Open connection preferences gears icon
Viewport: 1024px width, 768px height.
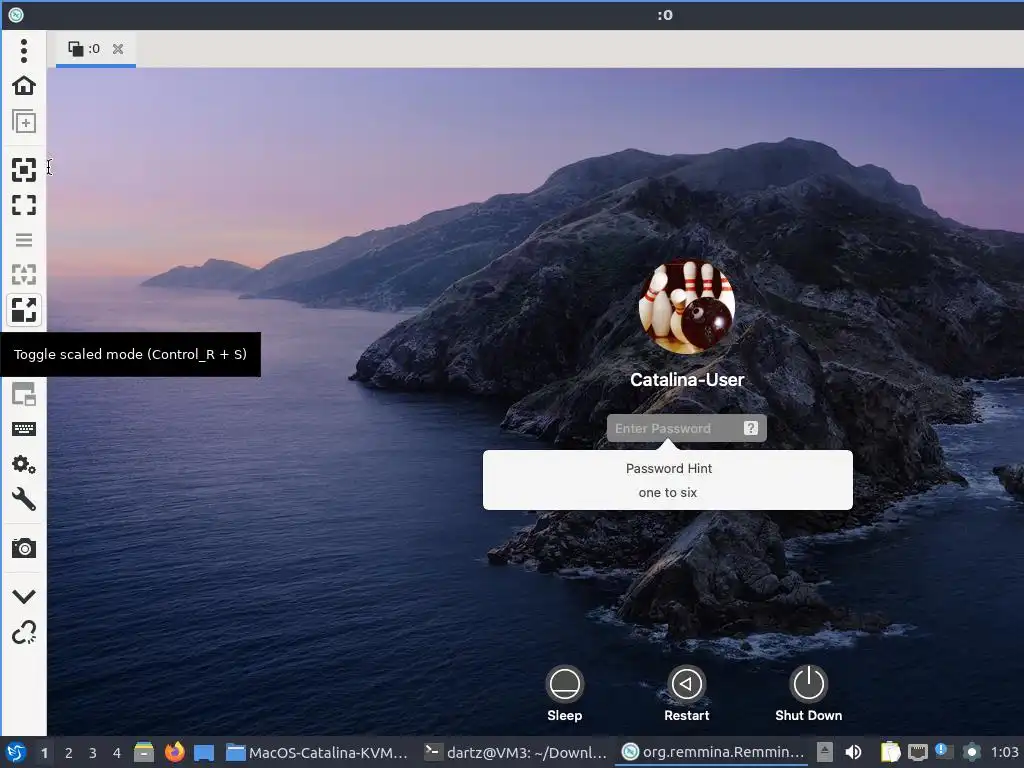point(24,464)
